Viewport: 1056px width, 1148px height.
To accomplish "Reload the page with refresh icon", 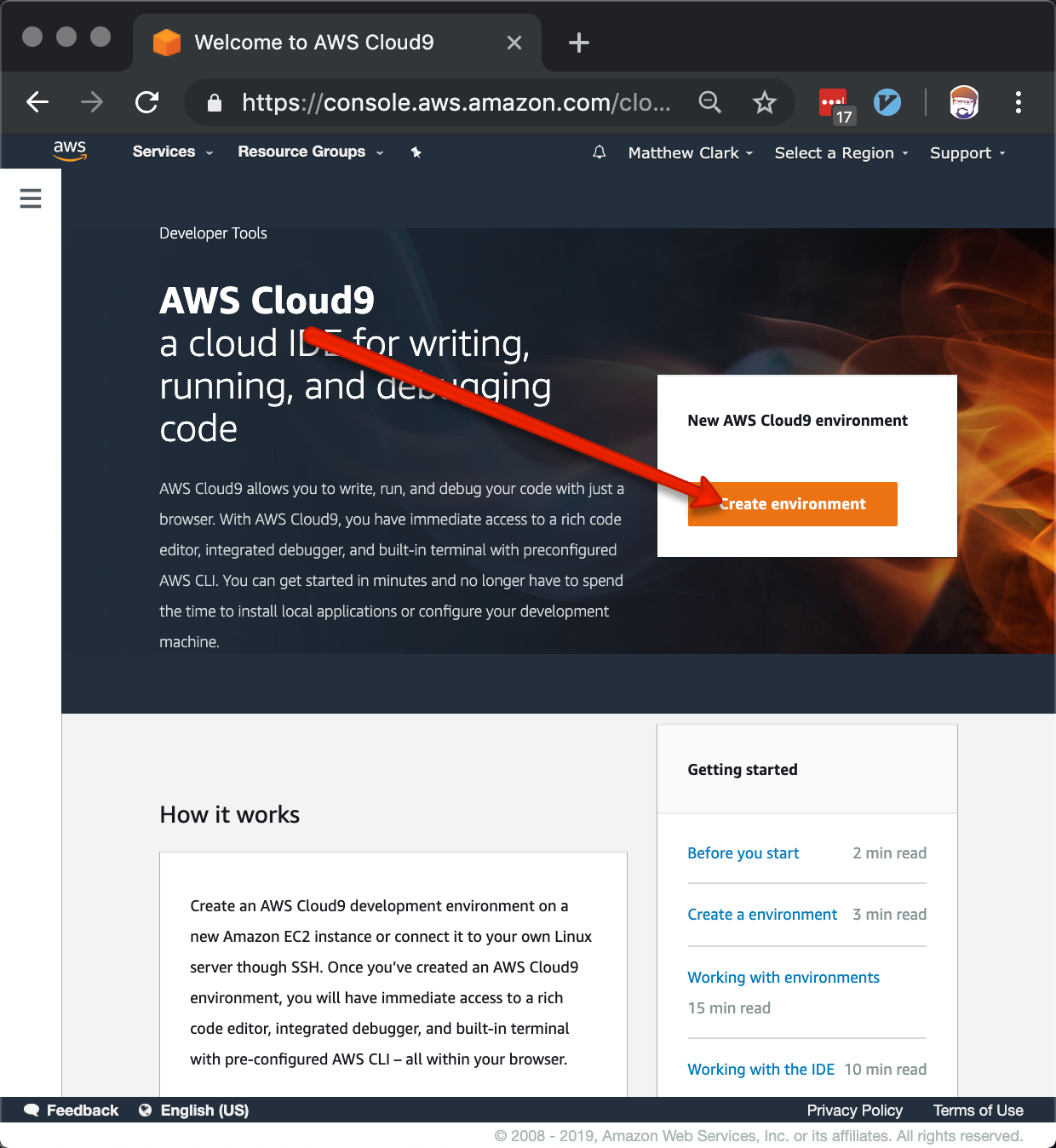I will 146,102.
